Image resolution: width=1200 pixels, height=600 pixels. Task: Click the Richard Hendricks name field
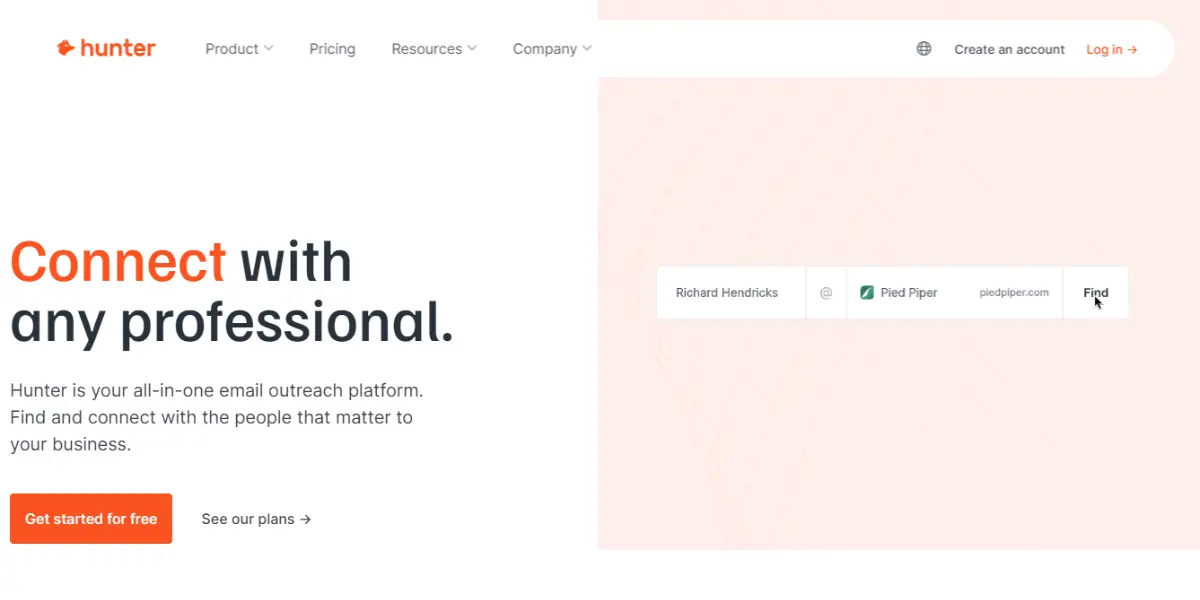click(731, 293)
